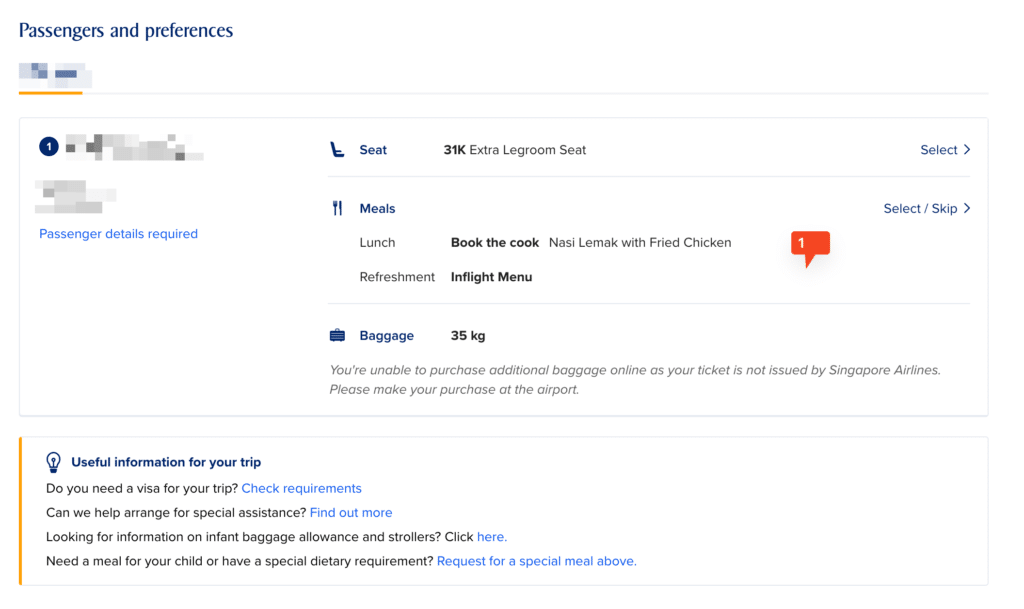Screen dimensions: 1024x609
Task: Click the Meals section label
Action: point(377,208)
